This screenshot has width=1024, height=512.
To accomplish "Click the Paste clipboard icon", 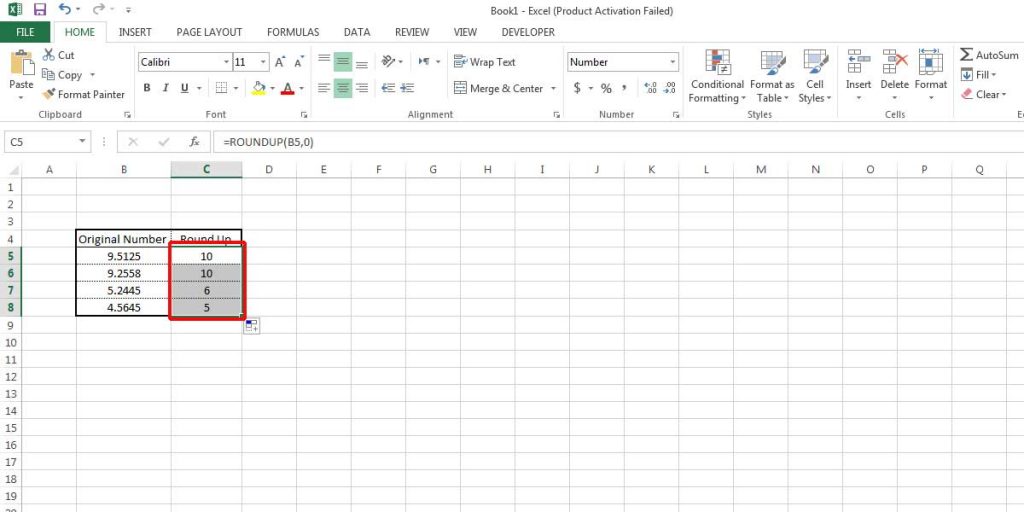I will 22,63.
